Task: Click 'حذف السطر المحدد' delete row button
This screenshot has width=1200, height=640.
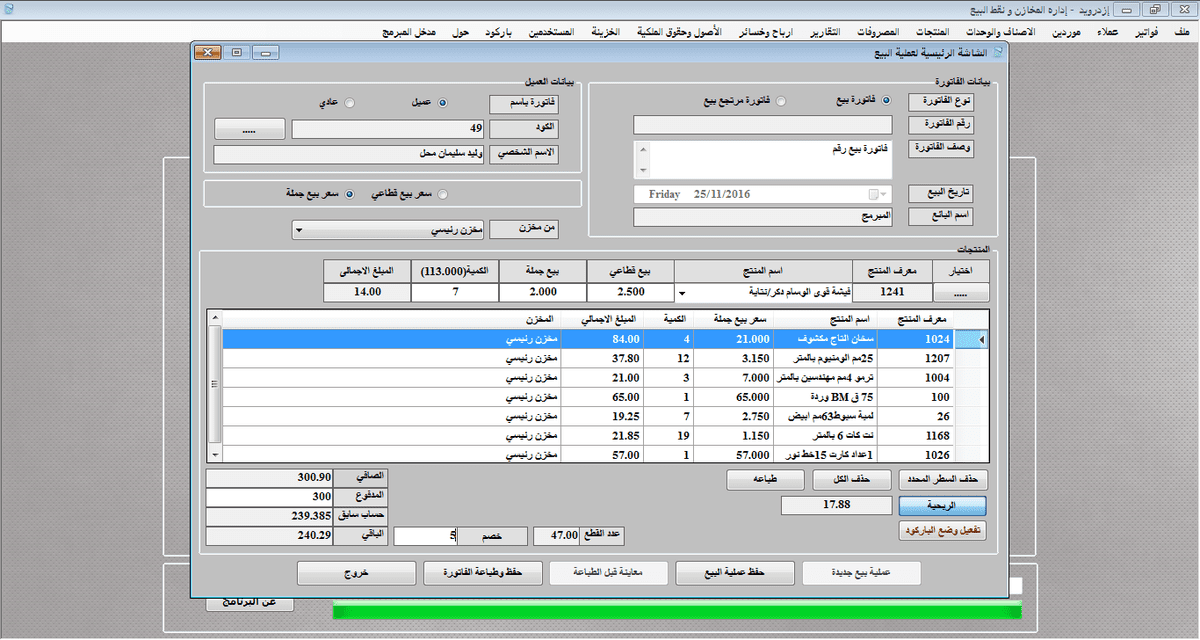Action: click(x=942, y=479)
